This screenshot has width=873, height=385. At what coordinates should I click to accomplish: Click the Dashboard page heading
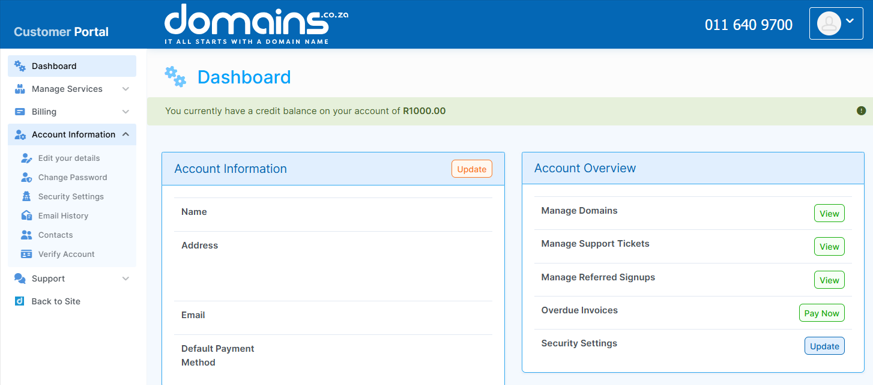244,77
